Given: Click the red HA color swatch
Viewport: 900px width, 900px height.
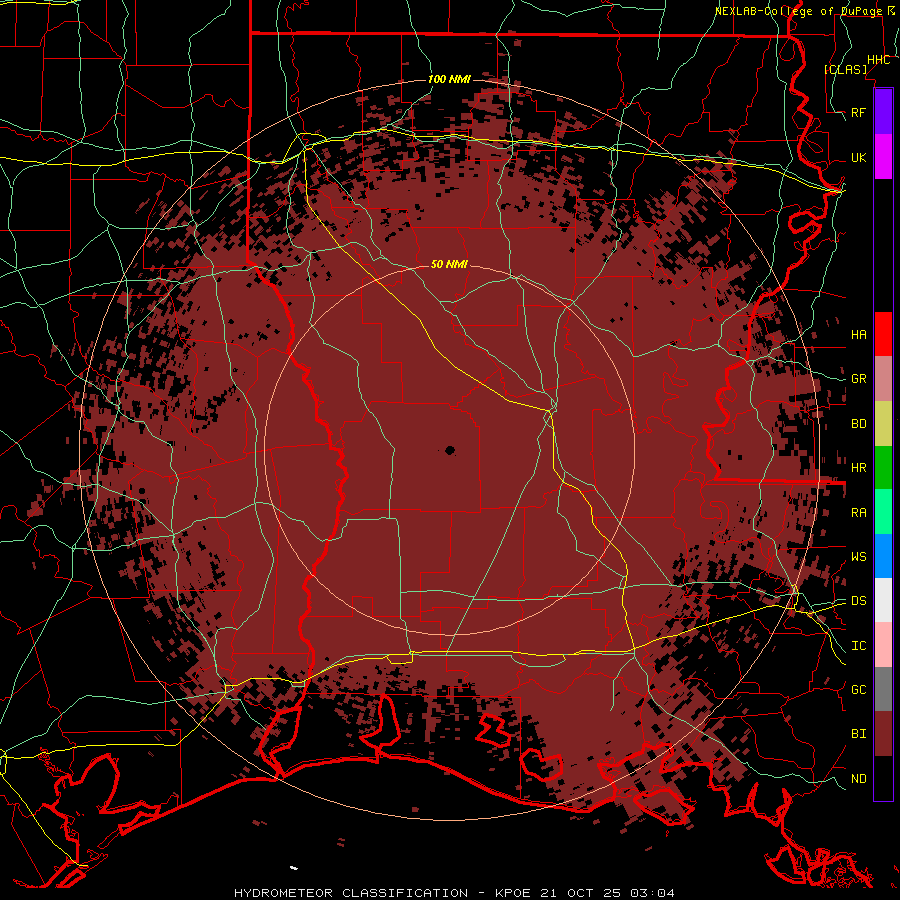Looking at the screenshot, I should (x=883, y=334).
